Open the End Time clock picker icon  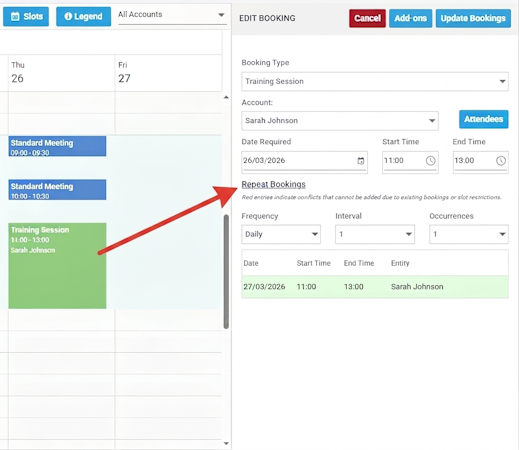[x=501, y=161]
